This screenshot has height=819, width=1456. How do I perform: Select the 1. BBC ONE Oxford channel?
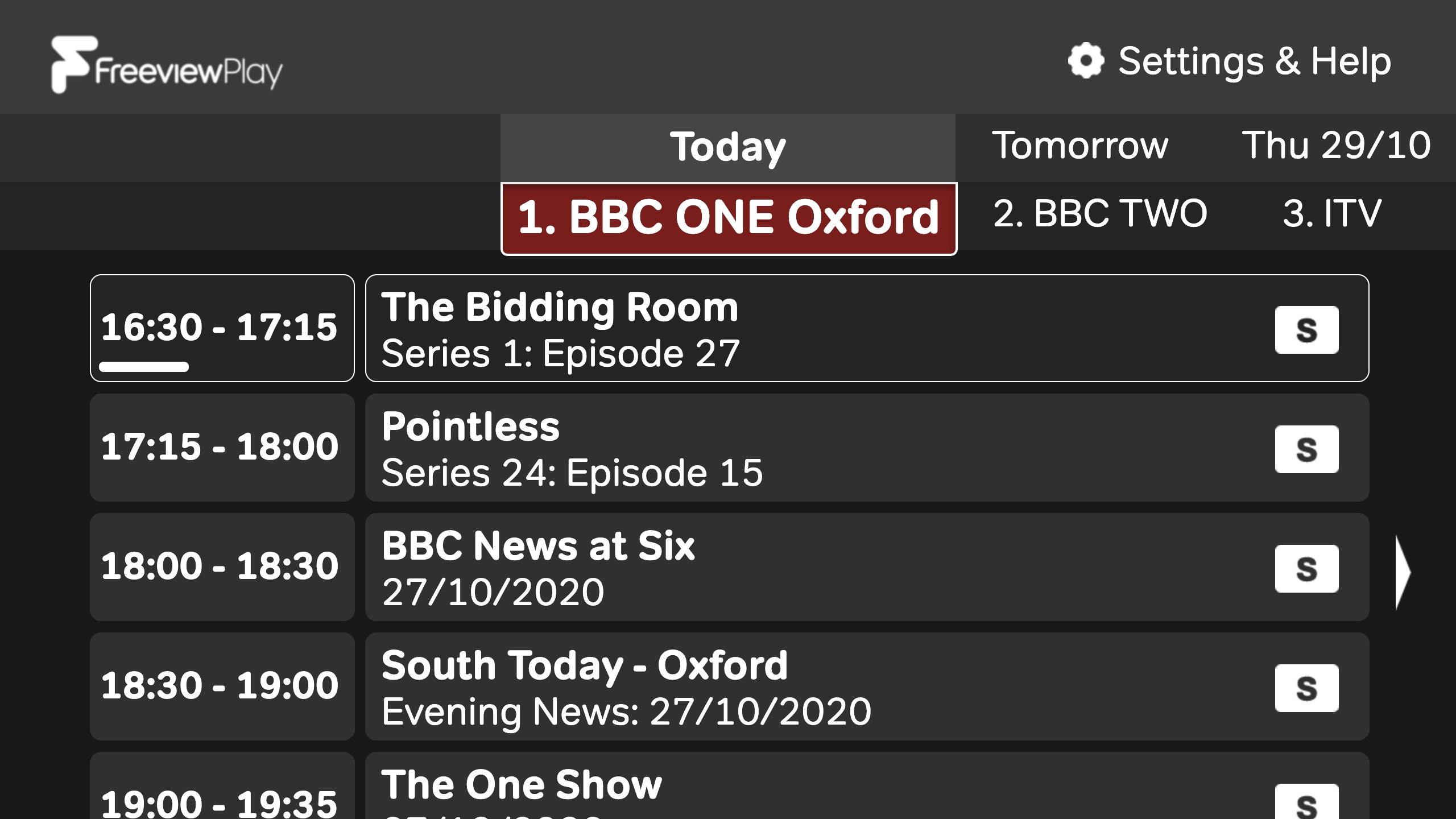point(729,219)
